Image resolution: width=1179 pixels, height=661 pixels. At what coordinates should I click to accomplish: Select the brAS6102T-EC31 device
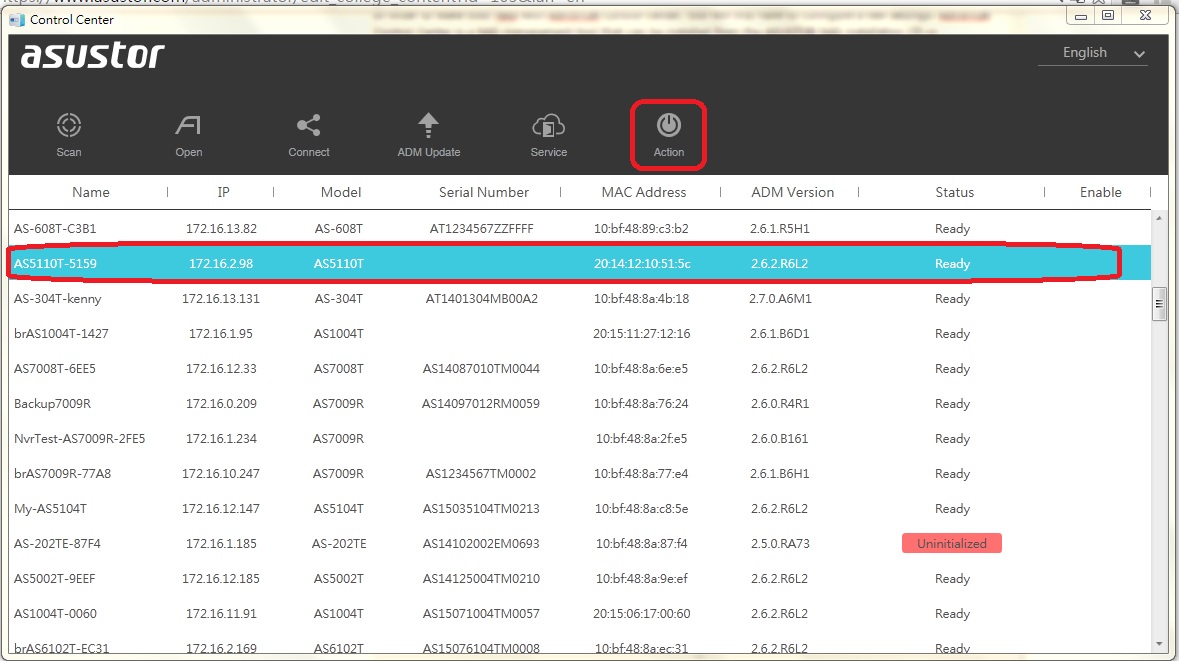[x=62, y=648]
